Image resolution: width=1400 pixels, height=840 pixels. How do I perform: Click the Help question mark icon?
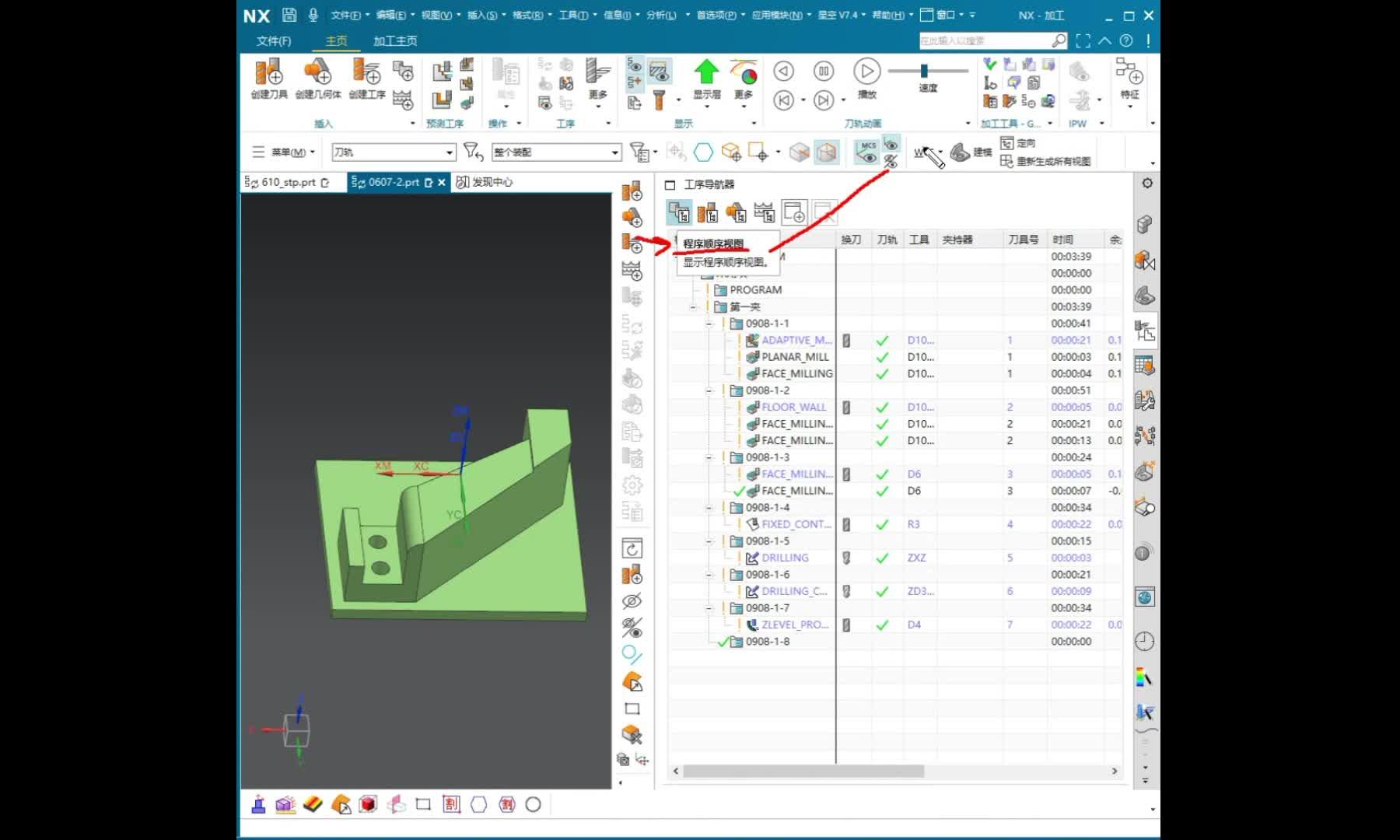tap(1126, 40)
